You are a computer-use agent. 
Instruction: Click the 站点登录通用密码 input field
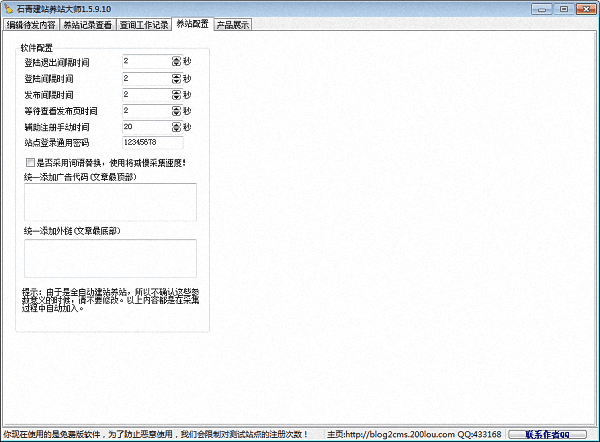coord(152,143)
